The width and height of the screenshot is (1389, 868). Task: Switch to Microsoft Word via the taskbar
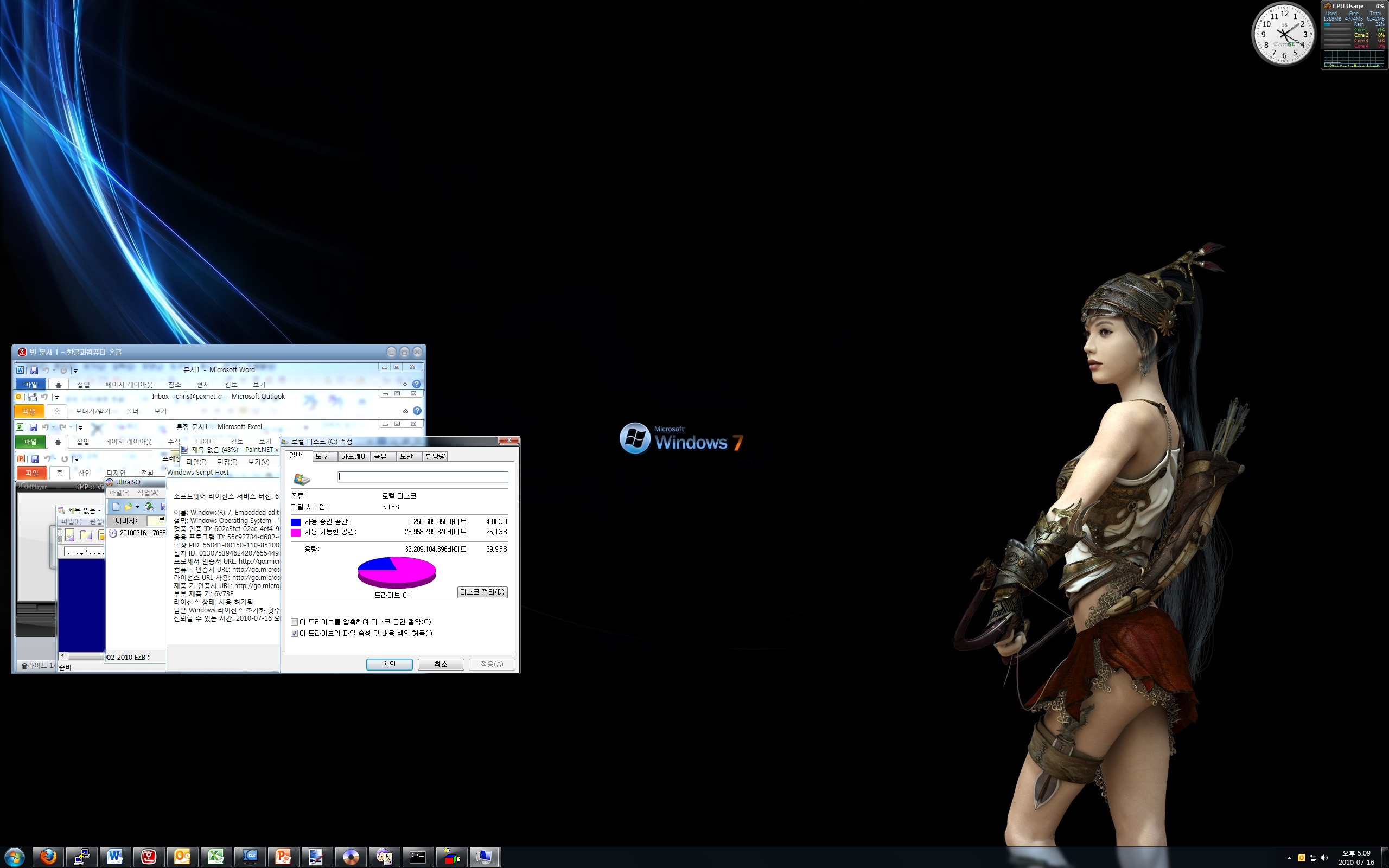point(115,857)
